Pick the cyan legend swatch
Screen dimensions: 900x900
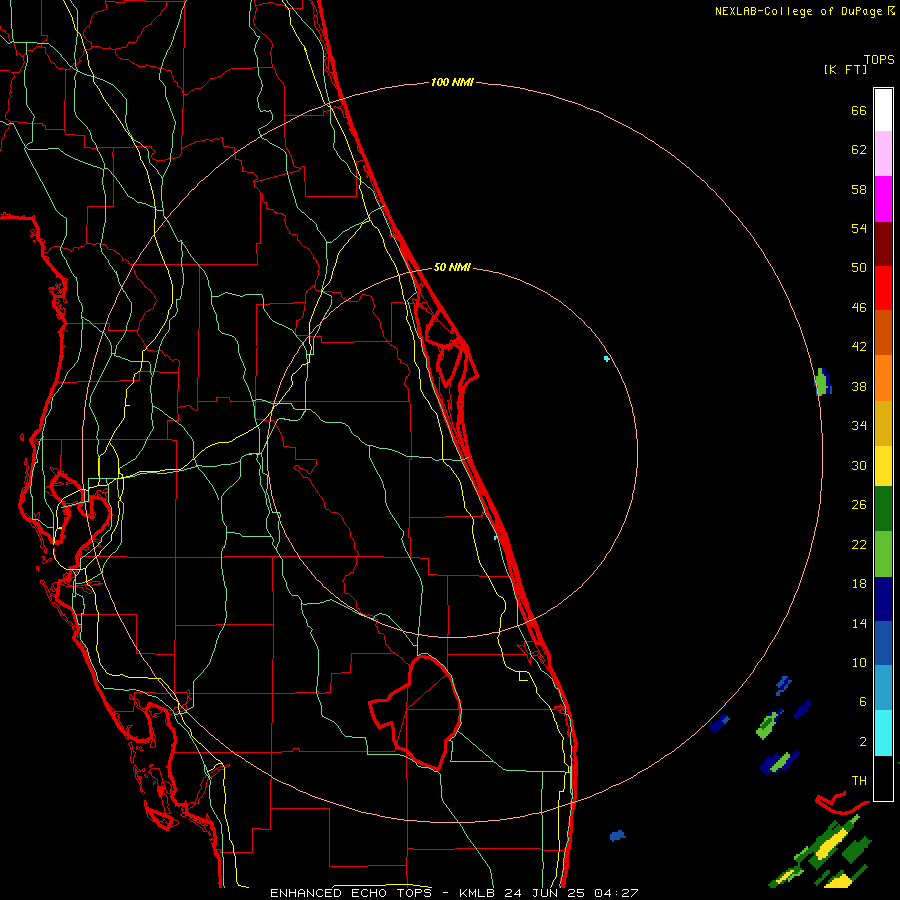click(x=883, y=733)
